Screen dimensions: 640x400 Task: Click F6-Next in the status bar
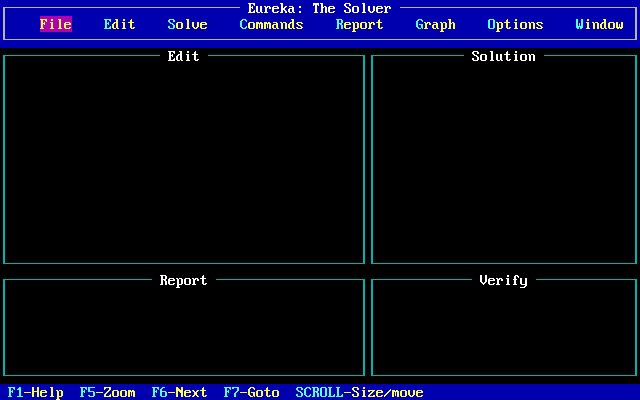tap(179, 392)
